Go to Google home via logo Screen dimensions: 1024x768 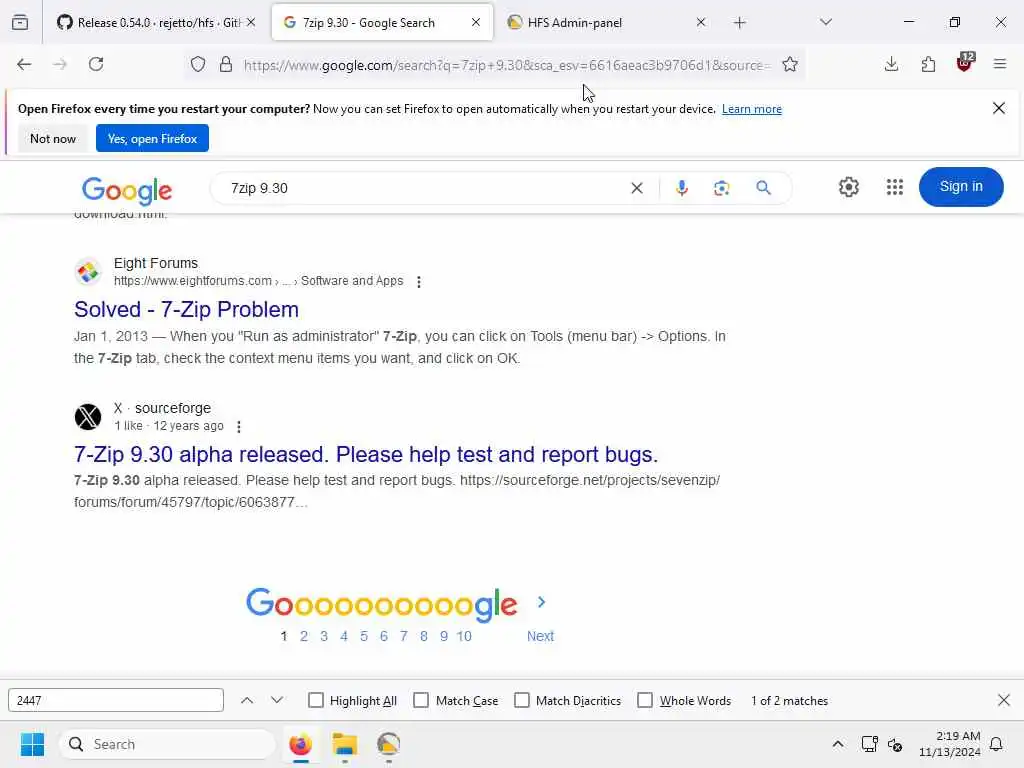point(127,190)
